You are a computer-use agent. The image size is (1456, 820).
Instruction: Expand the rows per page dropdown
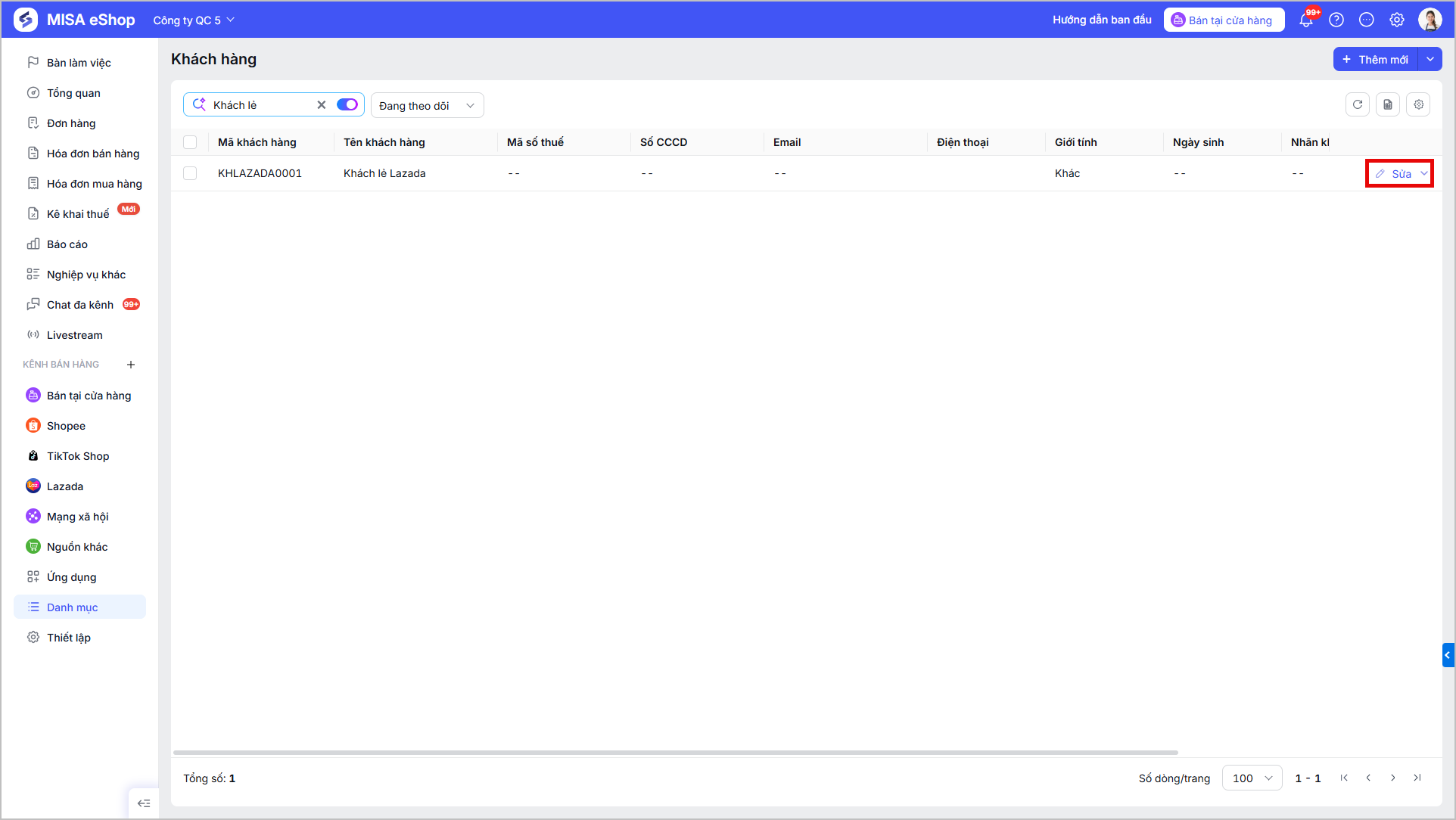click(x=1252, y=778)
